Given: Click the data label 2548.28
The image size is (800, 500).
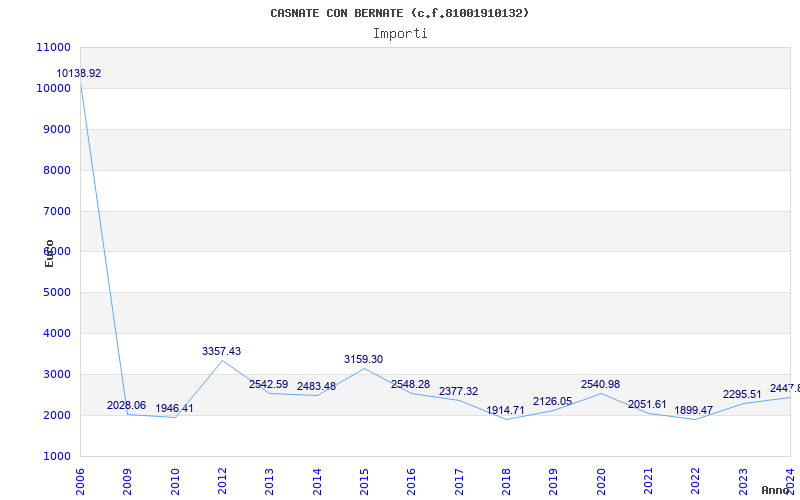Looking at the screenshot, I should [410, 385].
